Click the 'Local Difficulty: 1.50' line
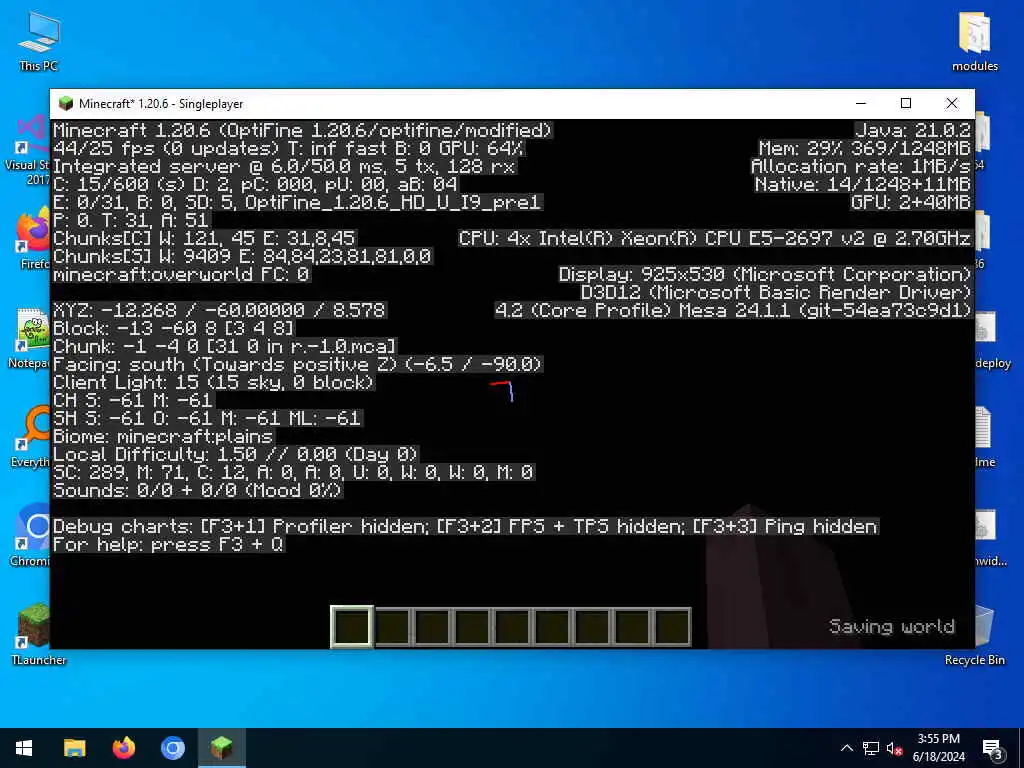This screenshot has height=768, width=1024. coord(235,455)
